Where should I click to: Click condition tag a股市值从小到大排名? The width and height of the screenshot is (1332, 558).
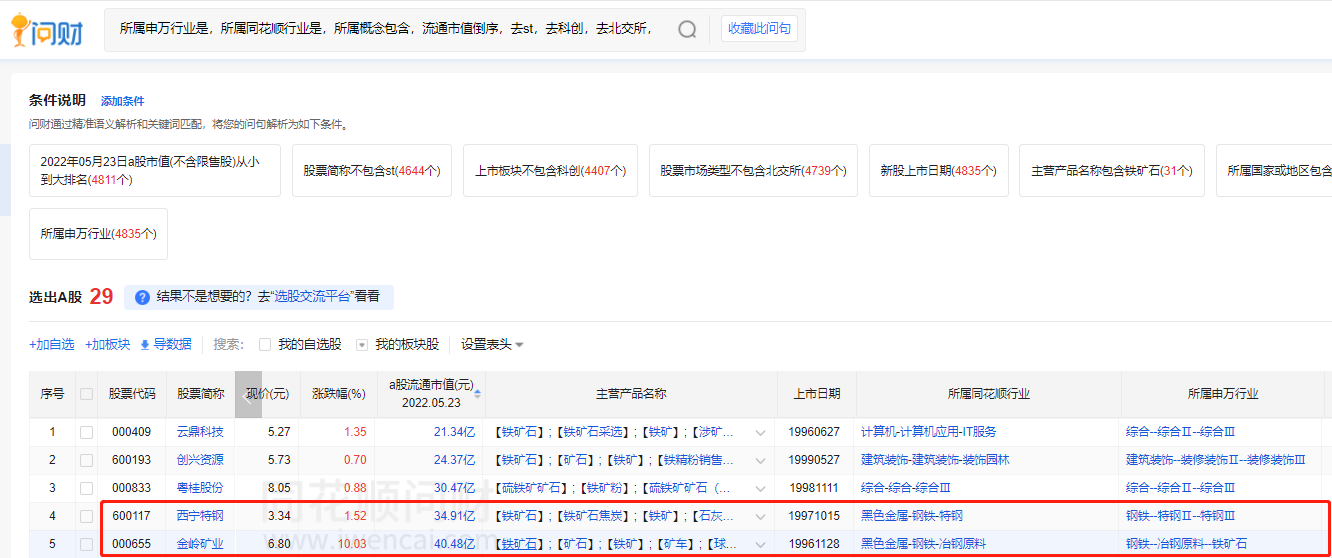pyautogui.click(x=155, y=170)
